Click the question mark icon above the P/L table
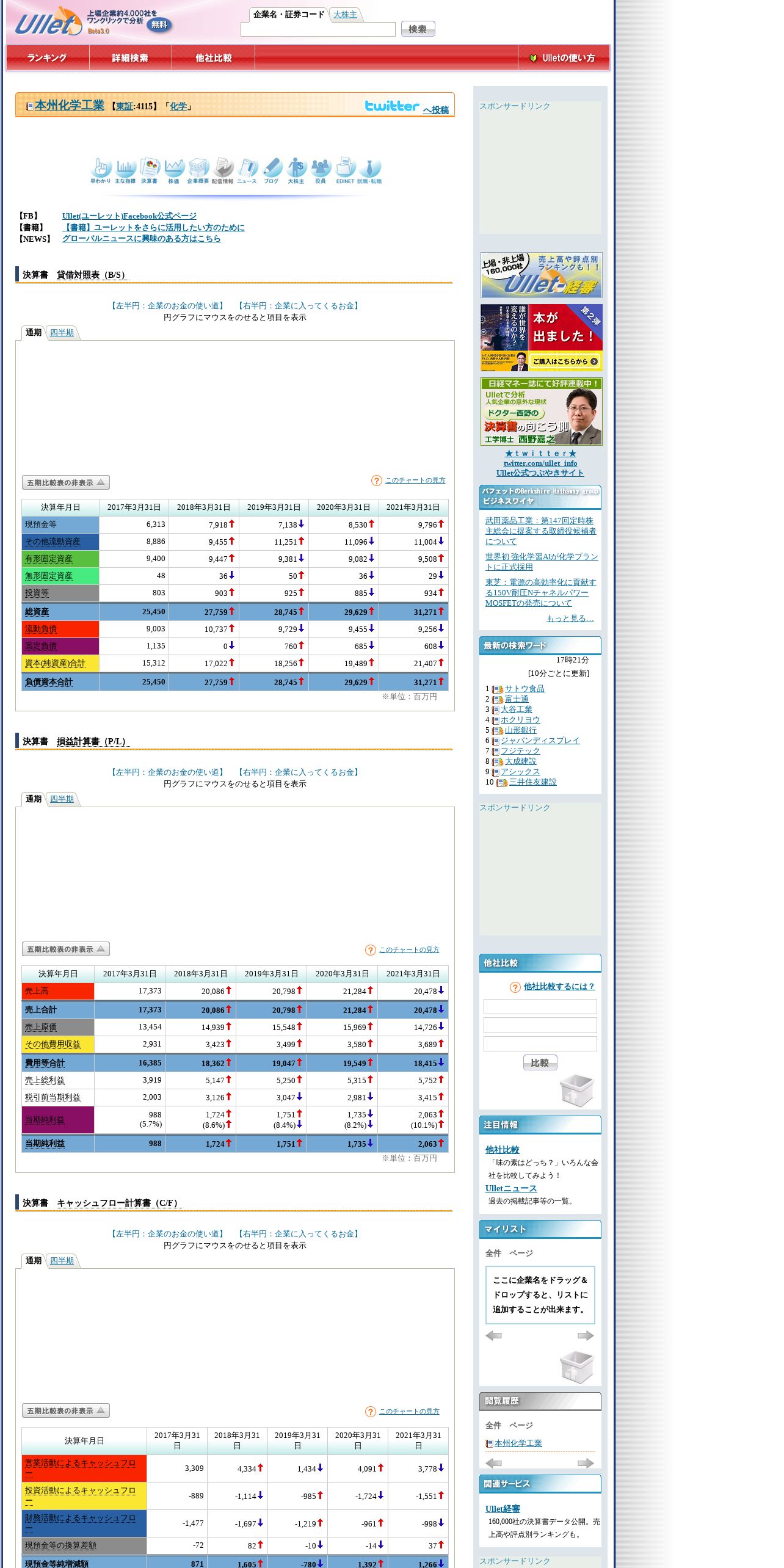 click(371, 950)
